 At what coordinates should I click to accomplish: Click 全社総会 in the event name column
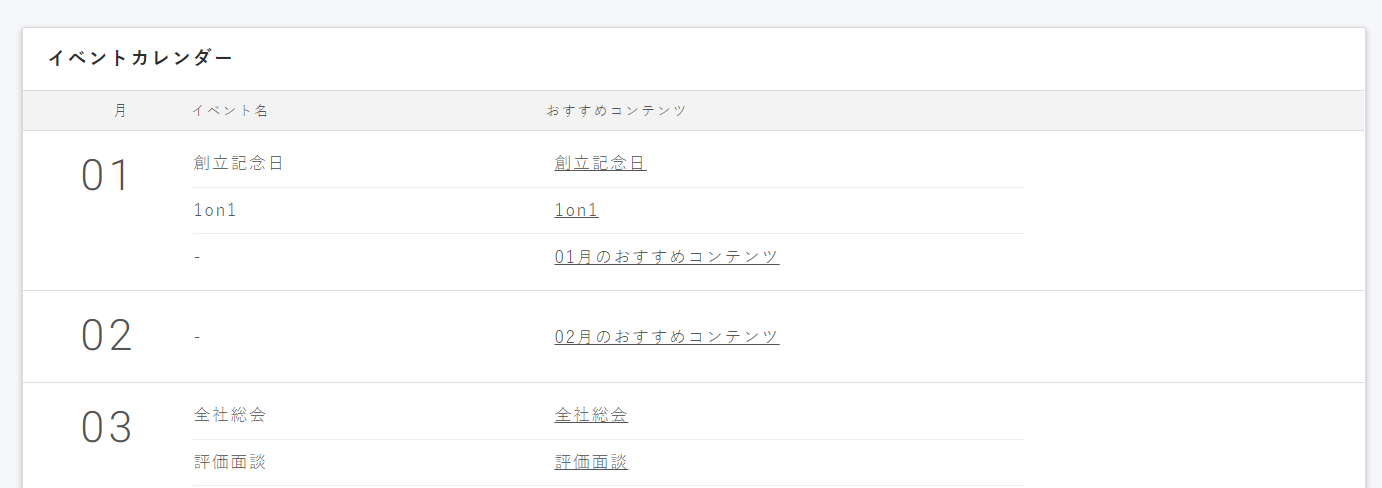pos(229,415)
